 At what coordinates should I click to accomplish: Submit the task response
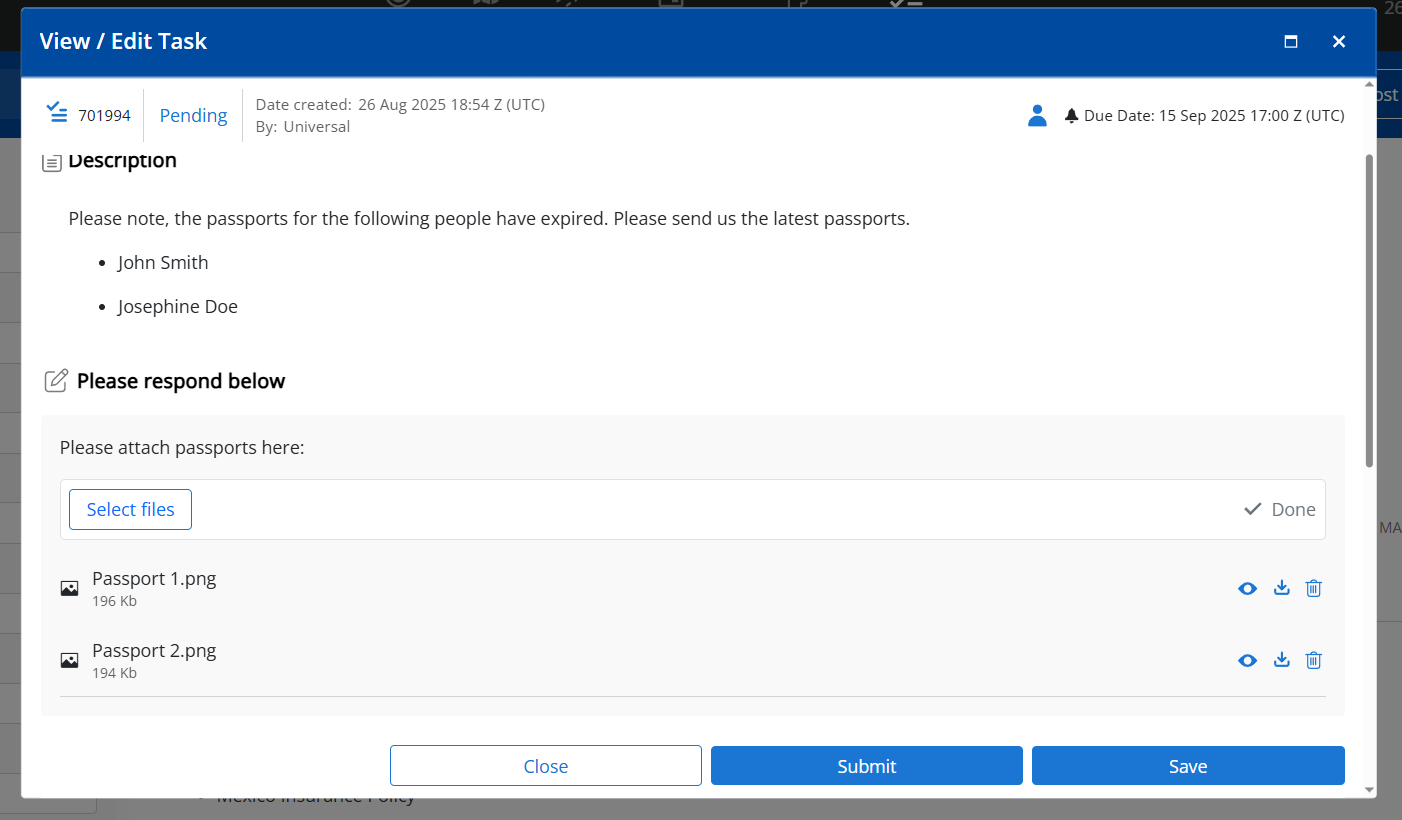point(867,766)
